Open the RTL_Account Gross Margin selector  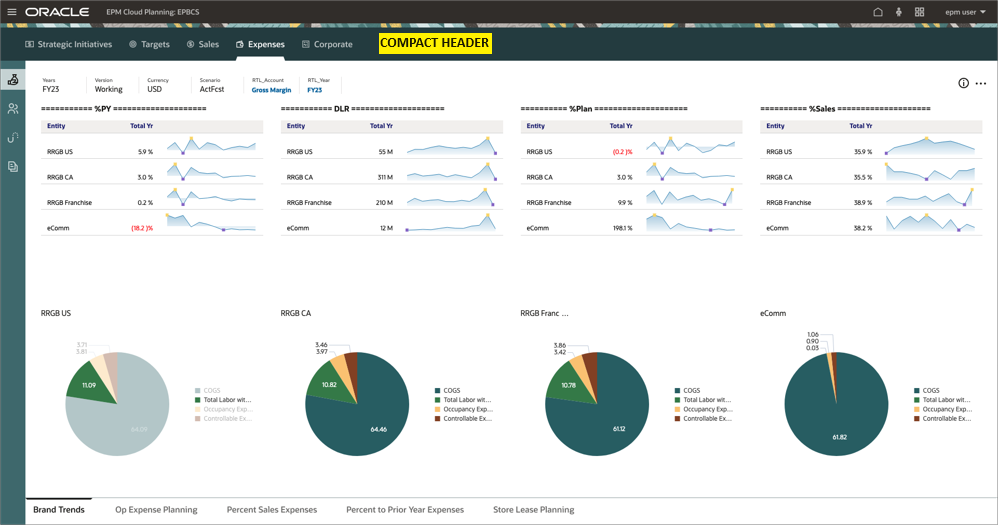271,90
